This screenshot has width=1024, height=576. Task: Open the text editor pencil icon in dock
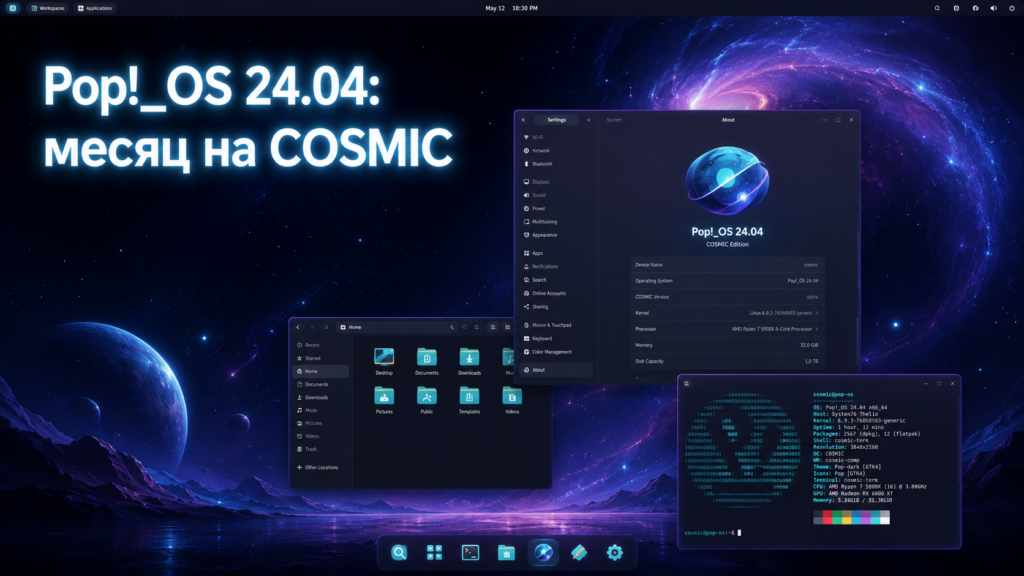[579, 552]
